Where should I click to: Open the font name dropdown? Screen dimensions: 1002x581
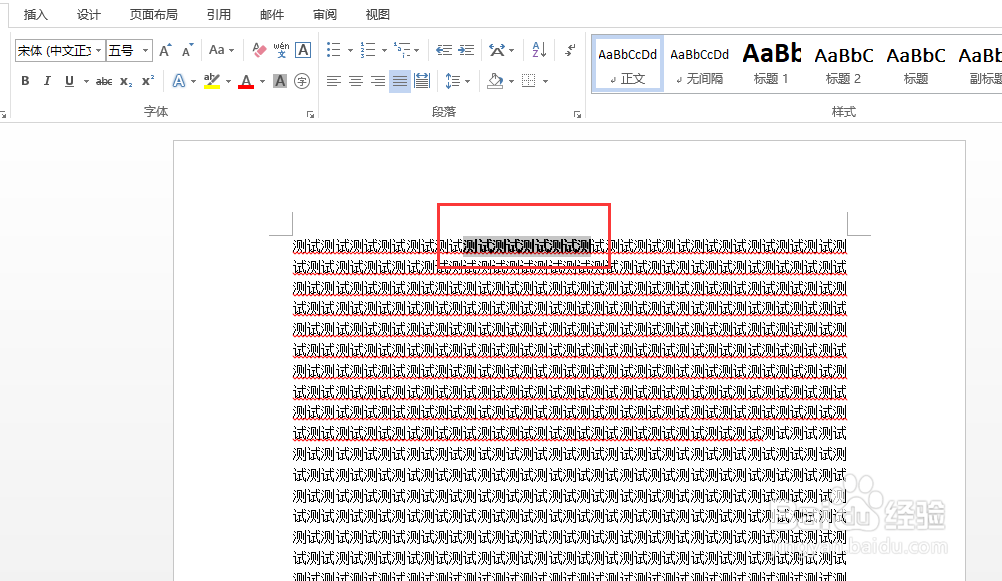(98, 50)
